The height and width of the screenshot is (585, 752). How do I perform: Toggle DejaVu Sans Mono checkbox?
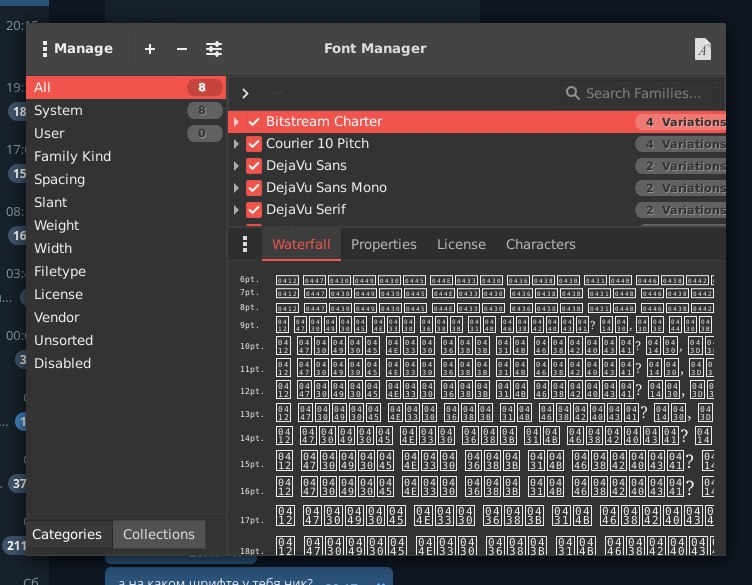(x=254, y=188)
